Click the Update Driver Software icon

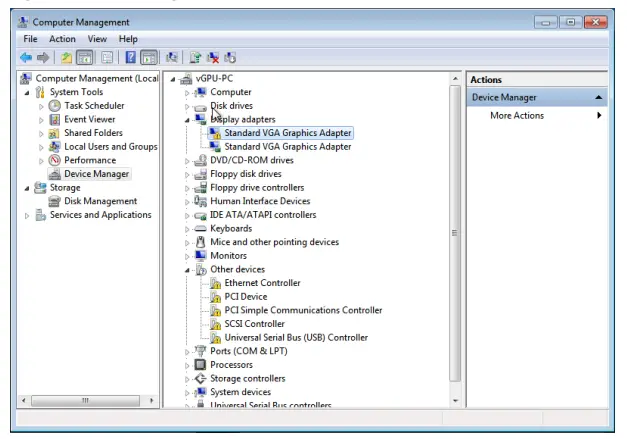coord(195,58)
